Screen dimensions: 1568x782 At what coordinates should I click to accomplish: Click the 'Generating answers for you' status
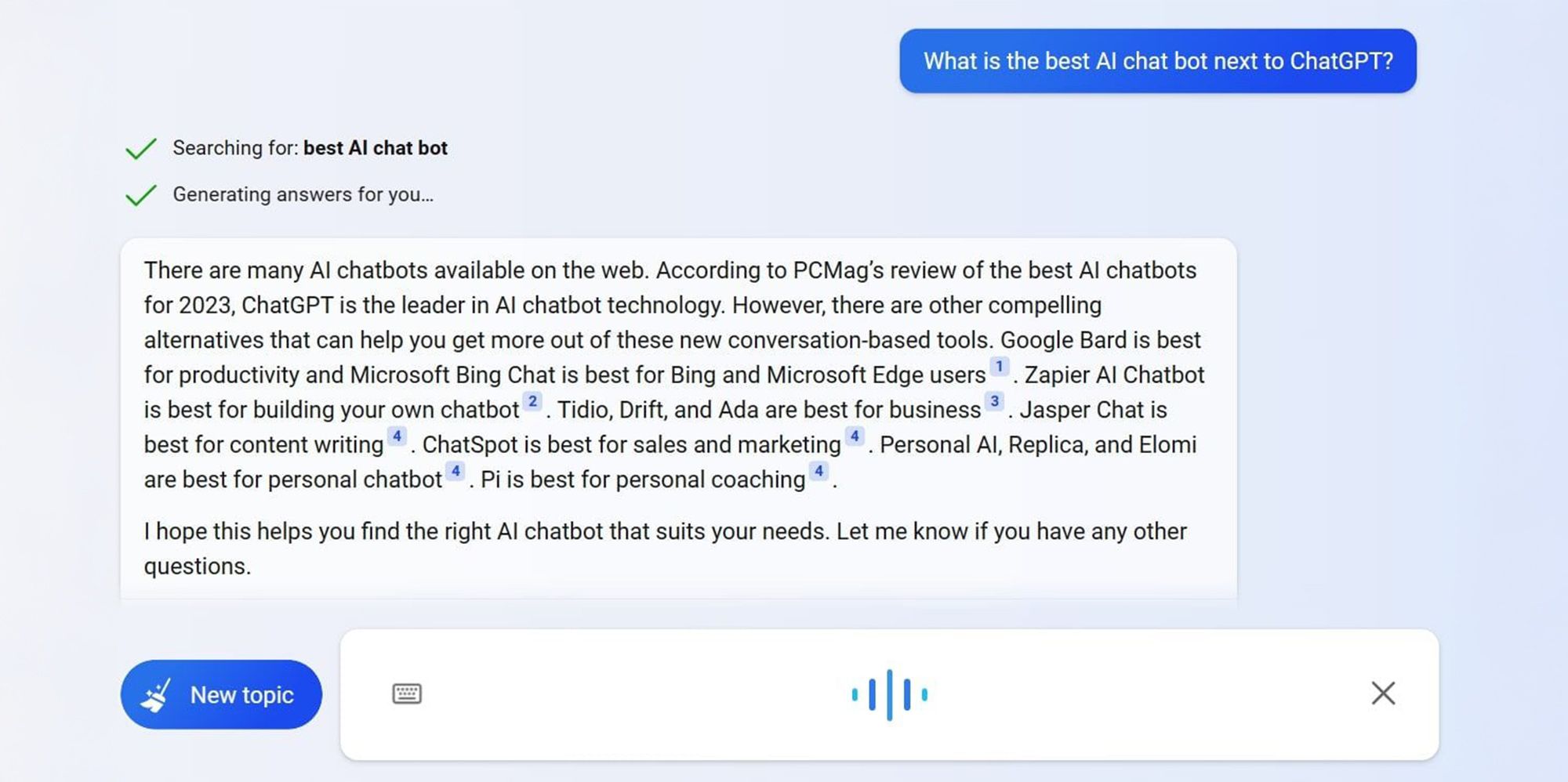(303, 194)
